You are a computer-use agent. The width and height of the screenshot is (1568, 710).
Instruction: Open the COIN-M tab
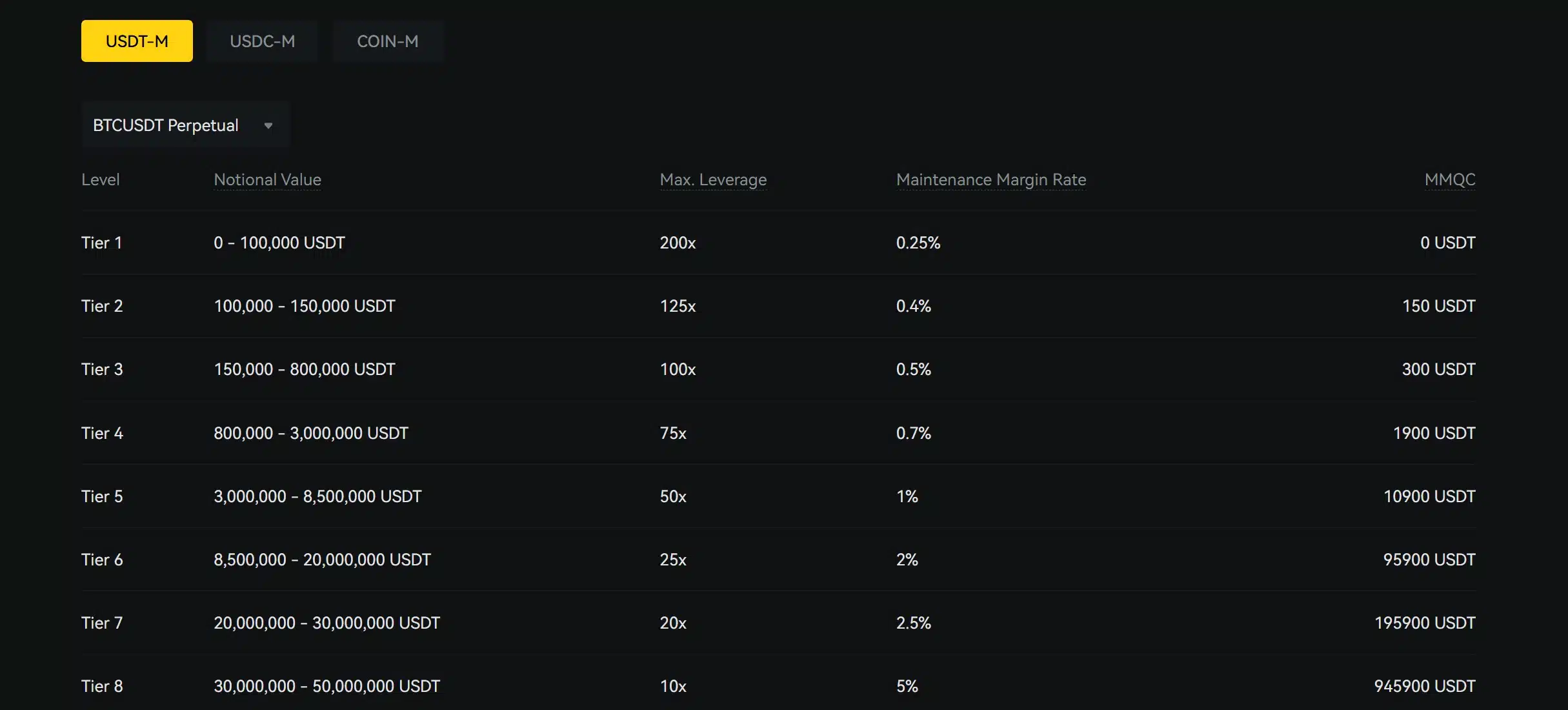[388, 41]
